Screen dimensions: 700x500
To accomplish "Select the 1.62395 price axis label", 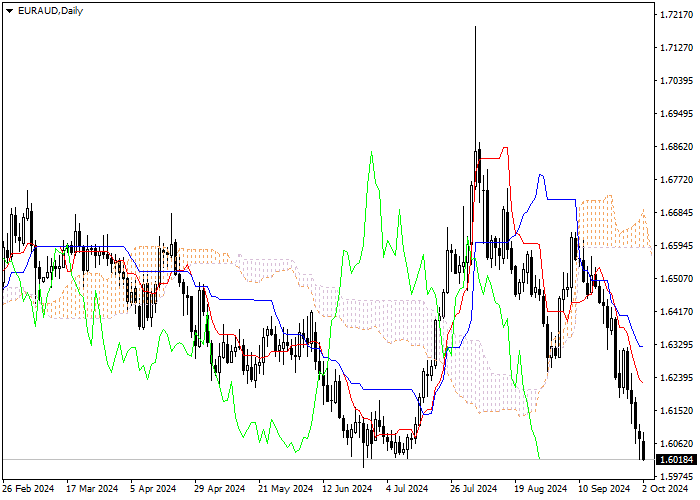I will (676, 378).
